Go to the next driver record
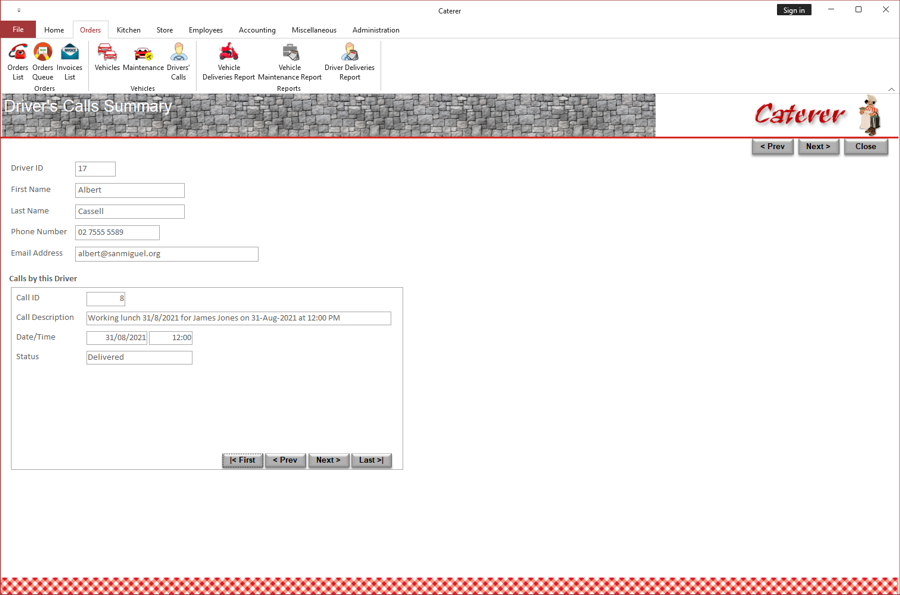The height and width of the screenshot is (595, 900). click(x=818, y=147)
